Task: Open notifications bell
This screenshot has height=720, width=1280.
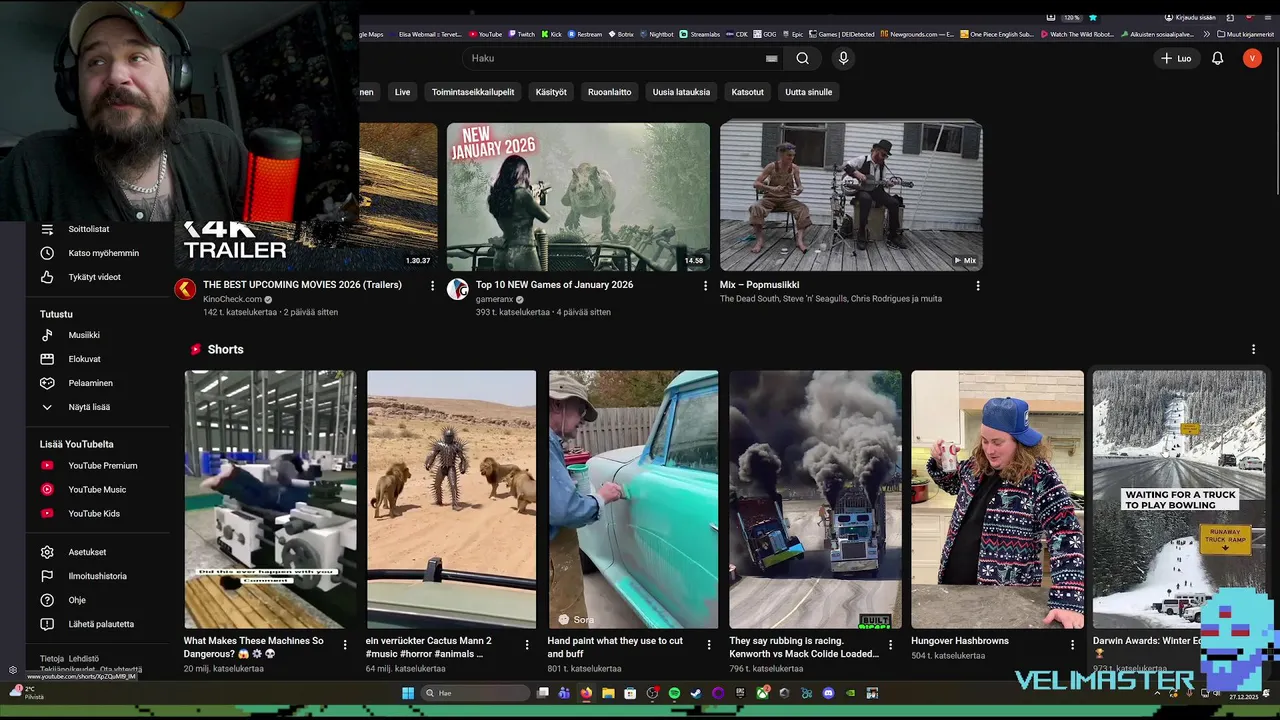Action: coord(1217,59)
